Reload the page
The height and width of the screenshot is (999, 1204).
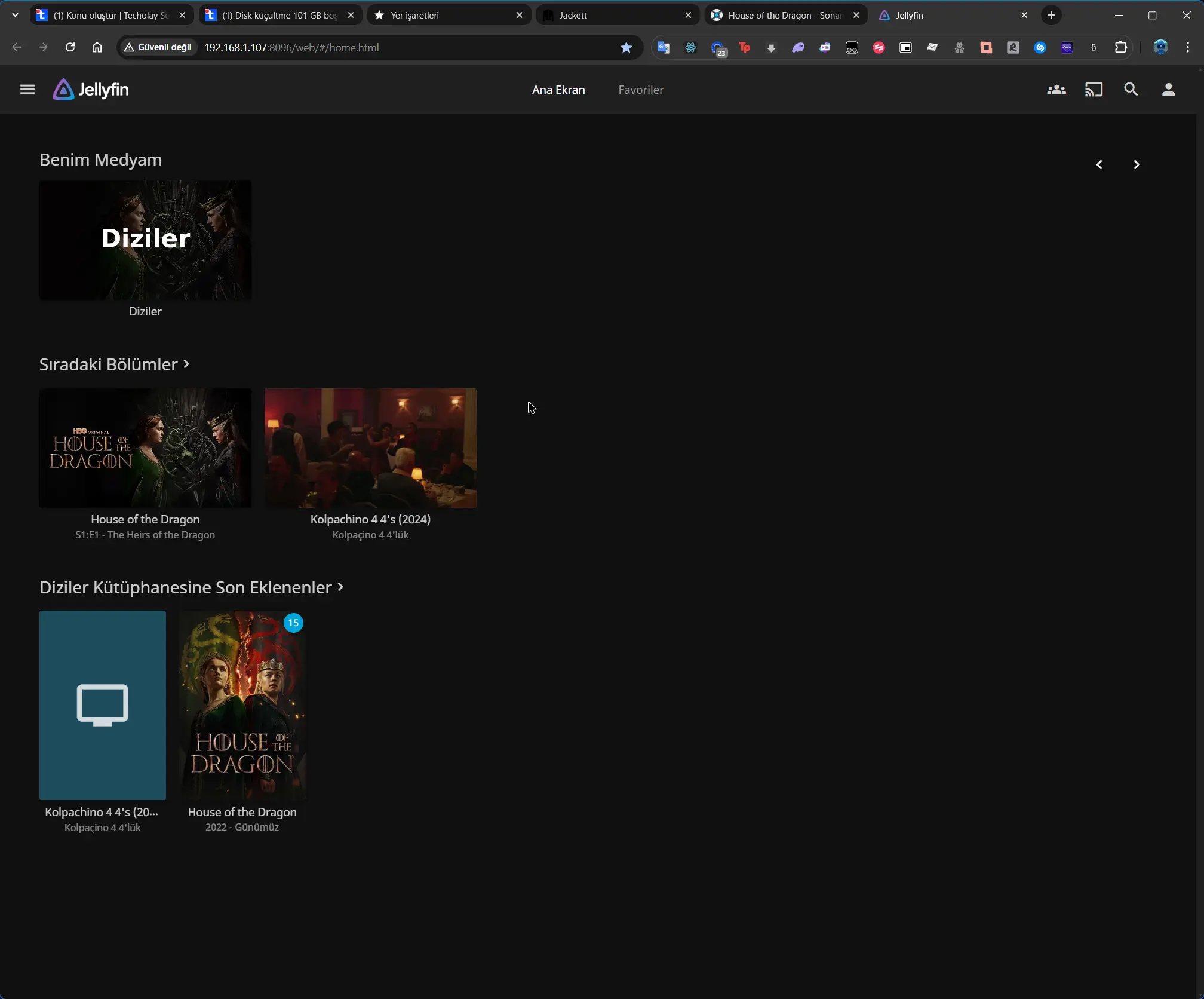click(70, 47)
